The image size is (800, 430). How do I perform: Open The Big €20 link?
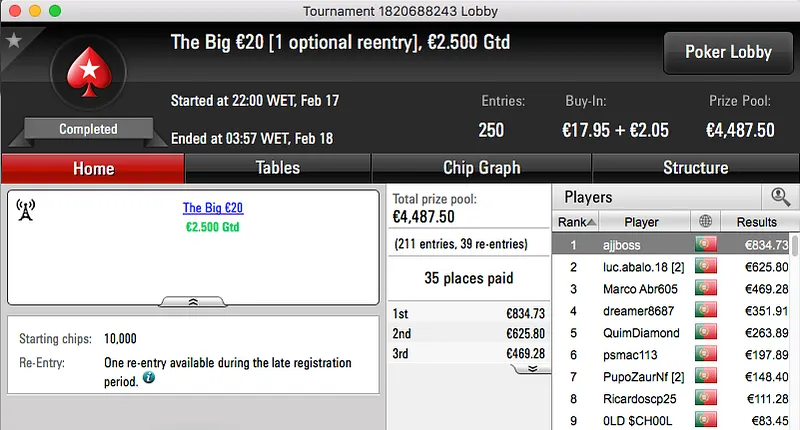[x=213, y=208]
